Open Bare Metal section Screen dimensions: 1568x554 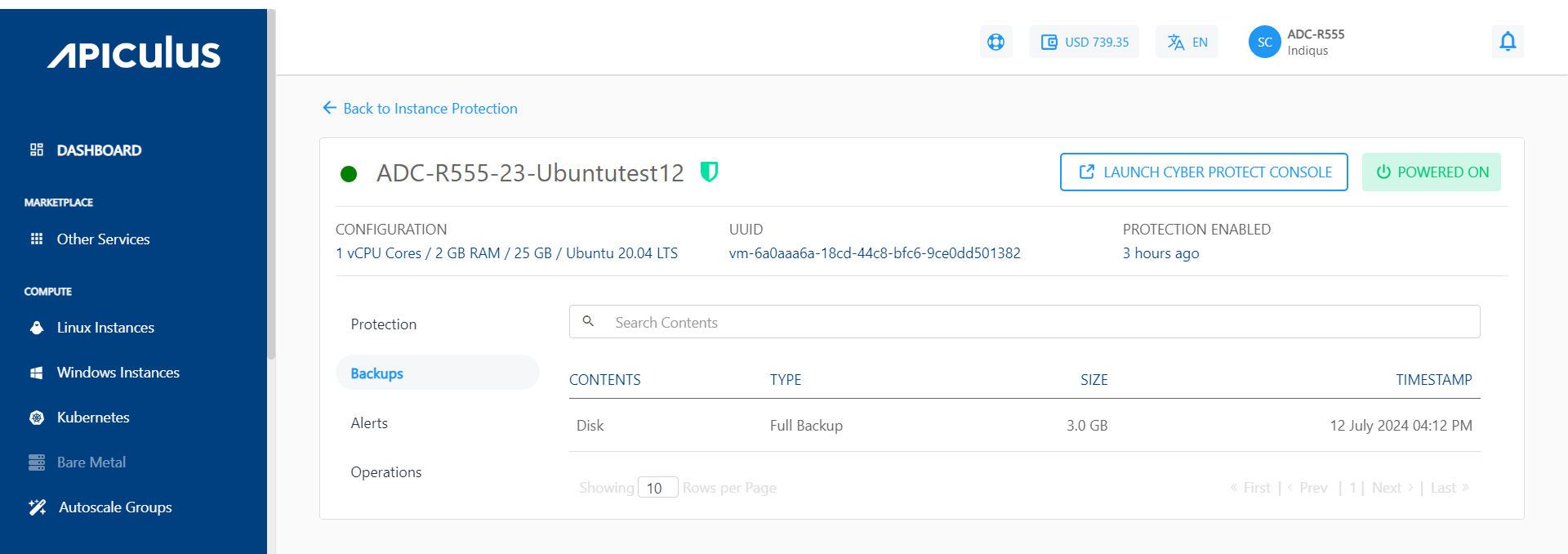point(91,462)
